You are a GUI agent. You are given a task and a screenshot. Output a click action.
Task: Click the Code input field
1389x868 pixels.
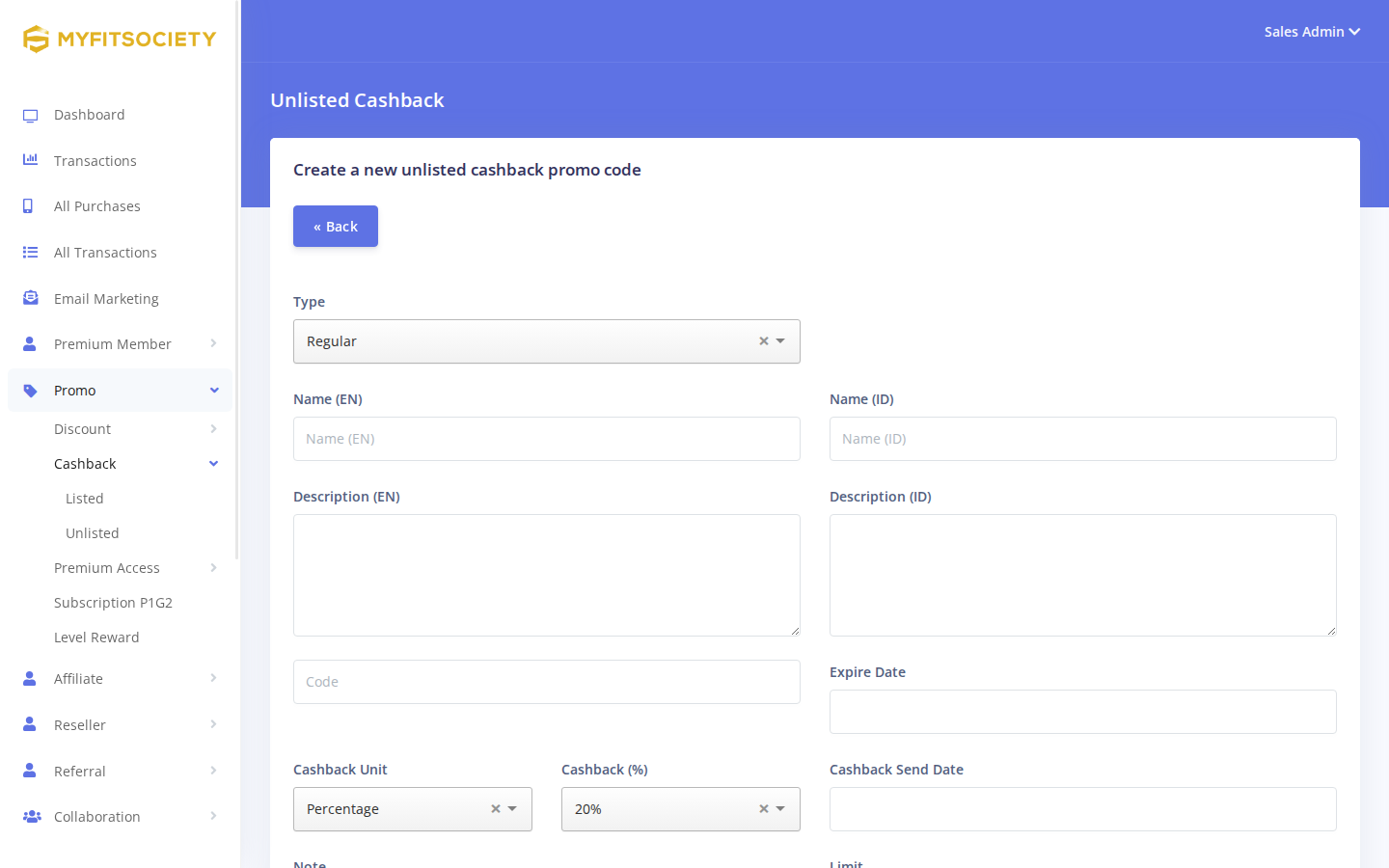tap(547, 682)
